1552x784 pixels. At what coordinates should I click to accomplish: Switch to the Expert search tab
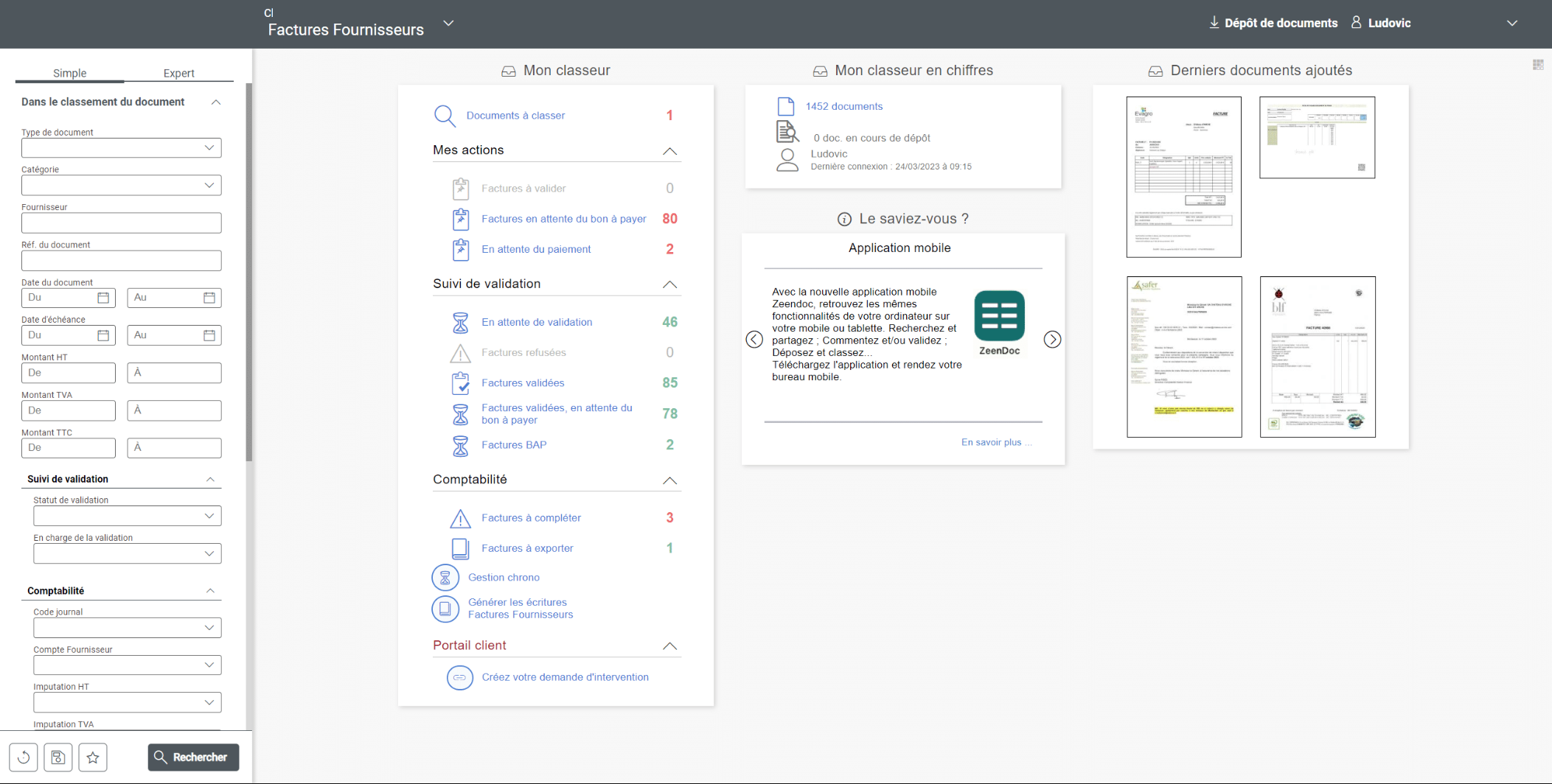point(179,73)
